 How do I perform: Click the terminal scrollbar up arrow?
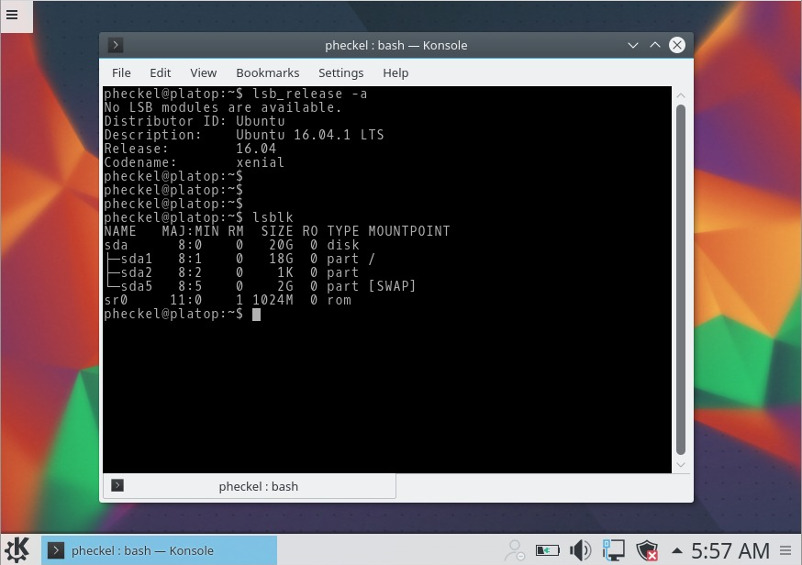pos(681,95)
